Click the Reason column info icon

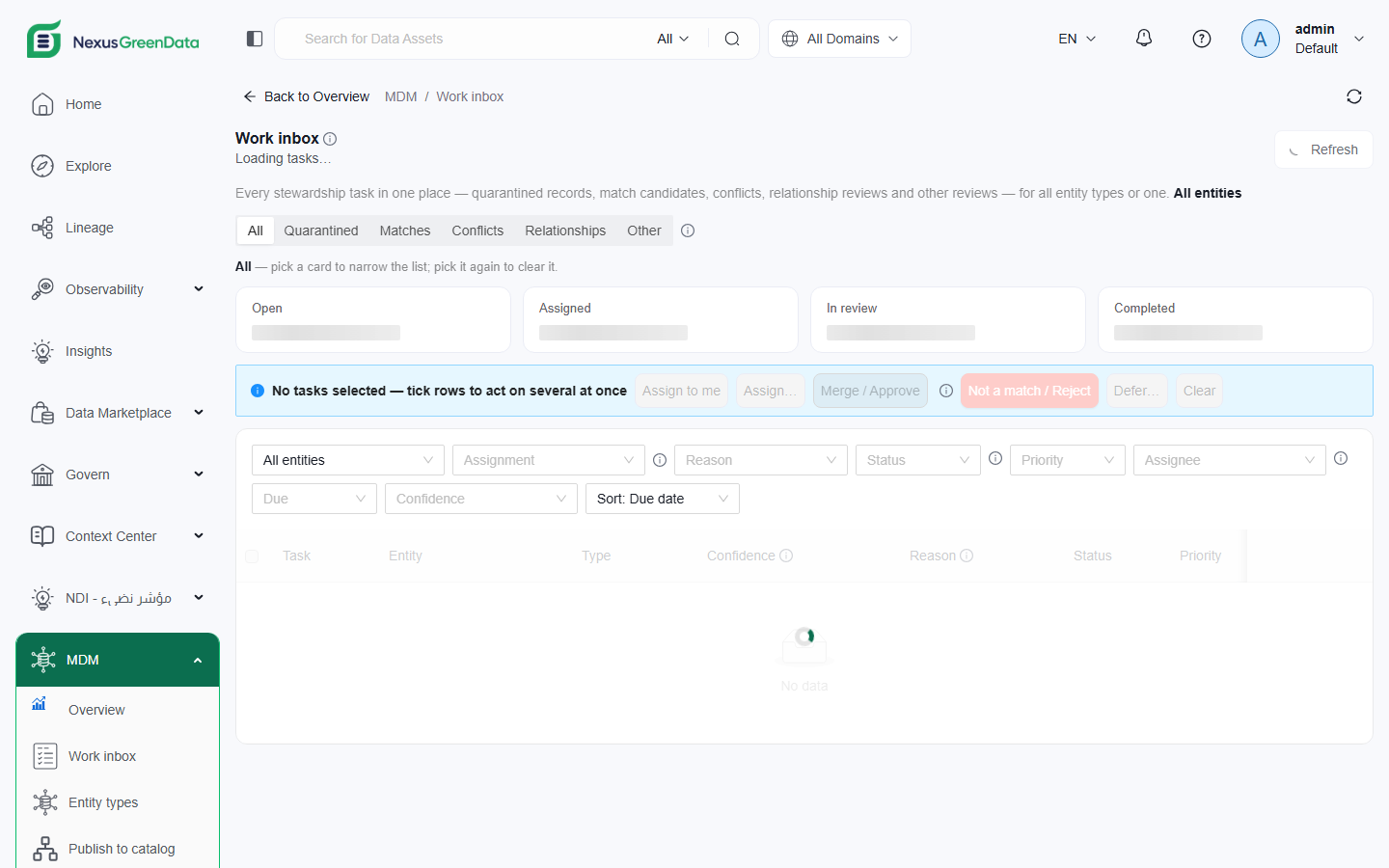pyautogui.click(x=967, y=556)
